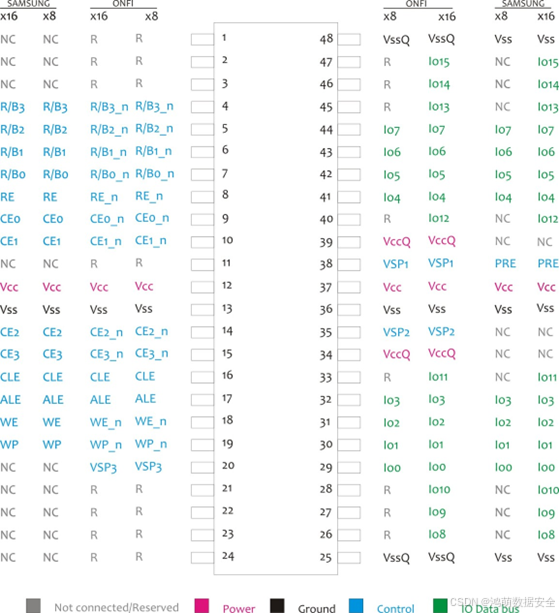The height and width of the screenshot is (613, 559).
Task: Select 'VSP1' in right ONFI x16 column
Action: click(441, 263)
